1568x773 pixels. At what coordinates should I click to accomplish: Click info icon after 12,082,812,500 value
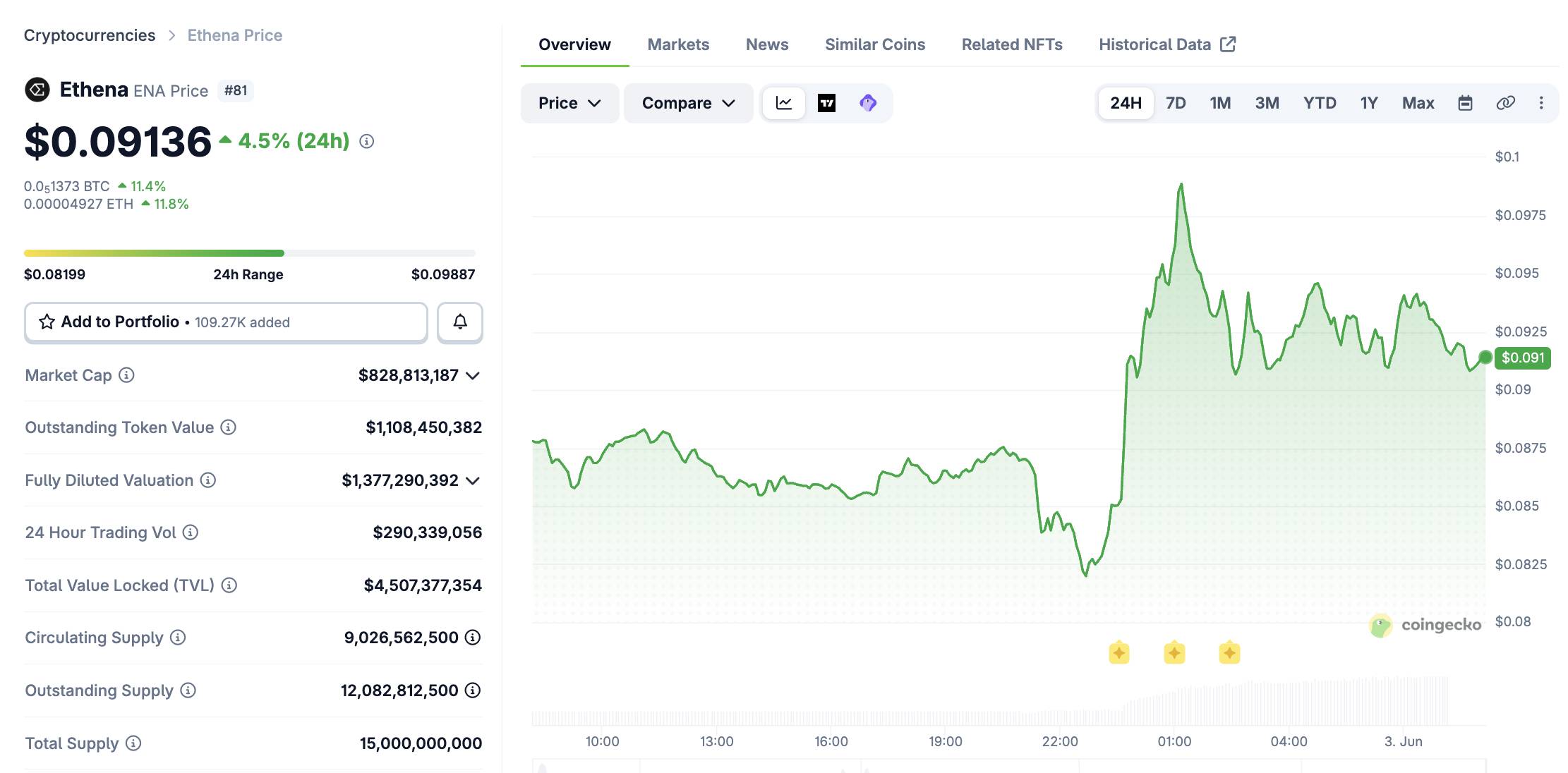[473, 690]
